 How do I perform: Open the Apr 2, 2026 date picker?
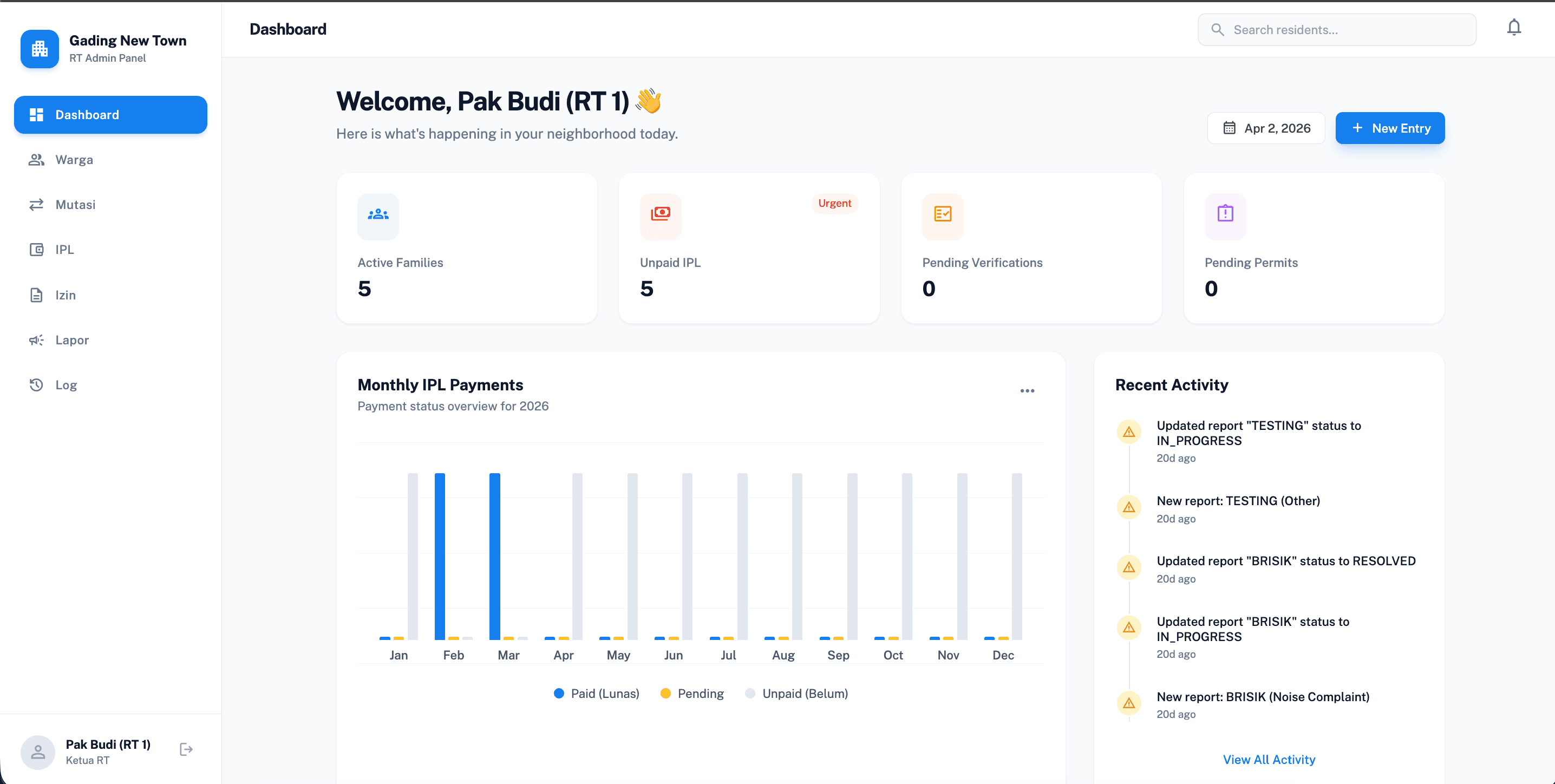click(1266, 127)
